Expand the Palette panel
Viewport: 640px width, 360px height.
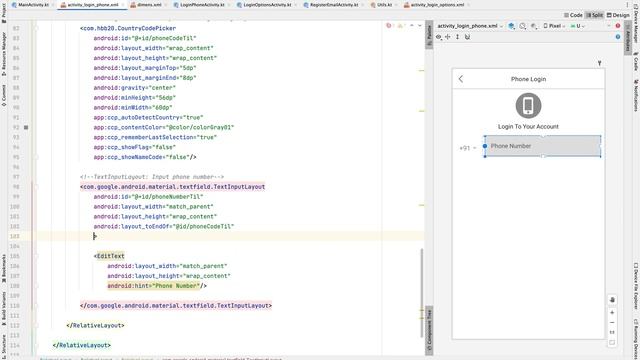[x=429, y=35]
